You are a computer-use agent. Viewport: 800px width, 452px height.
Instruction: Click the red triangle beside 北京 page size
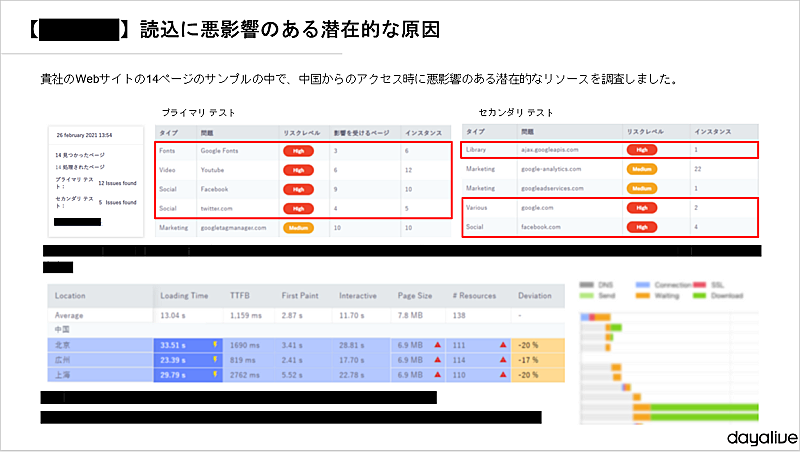(438, 345)
